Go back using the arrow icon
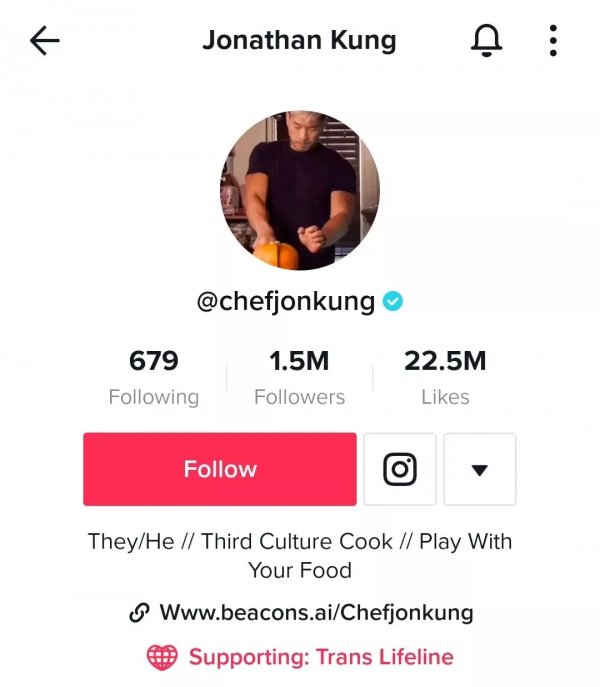This screenshot has width=600, height=687. click(x=45, y=41)
